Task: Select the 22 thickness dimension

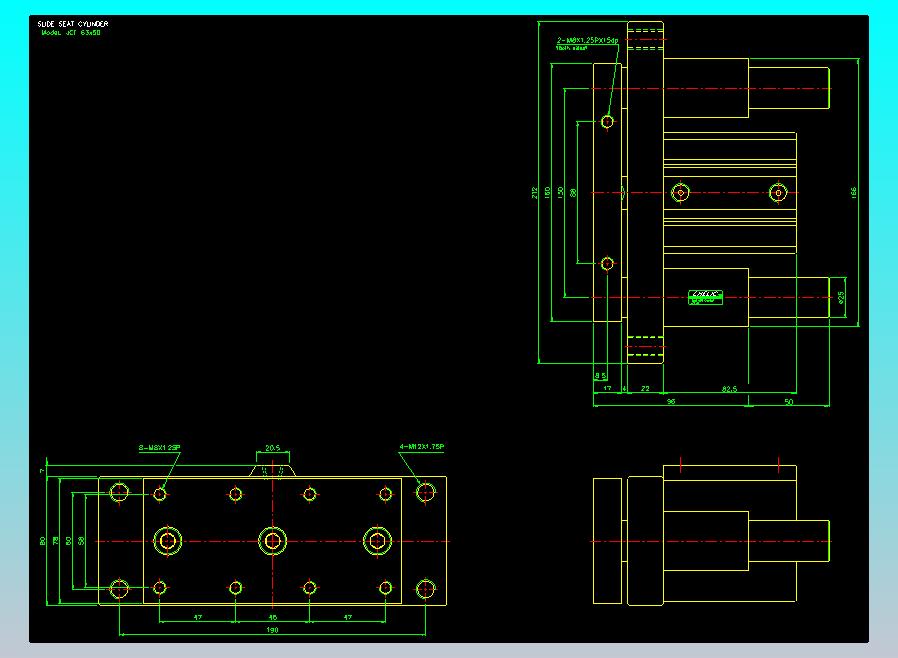Action: pyautogui.click(x=645, y=389)
